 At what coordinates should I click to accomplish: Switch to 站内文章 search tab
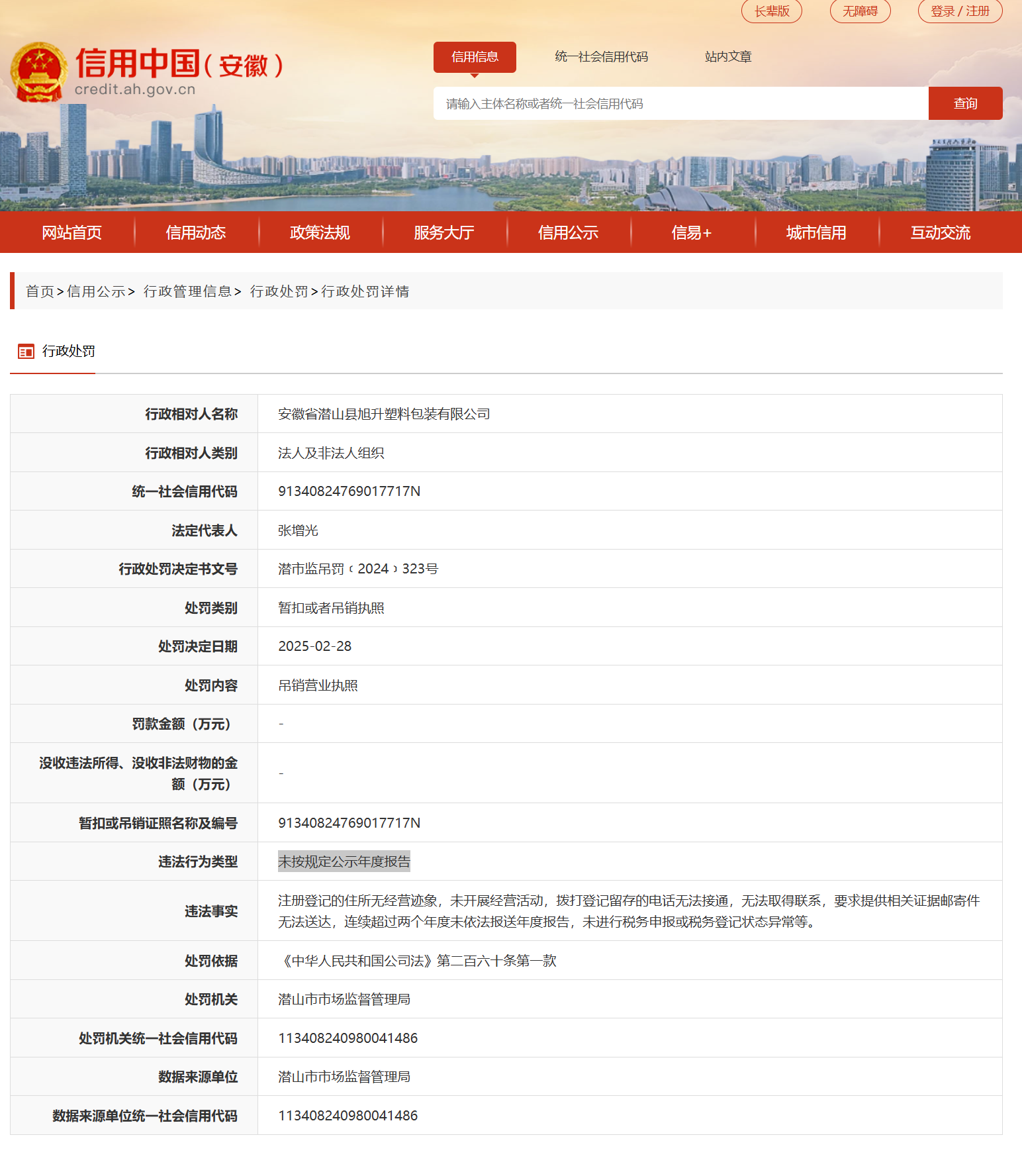[x=728, y=57]
